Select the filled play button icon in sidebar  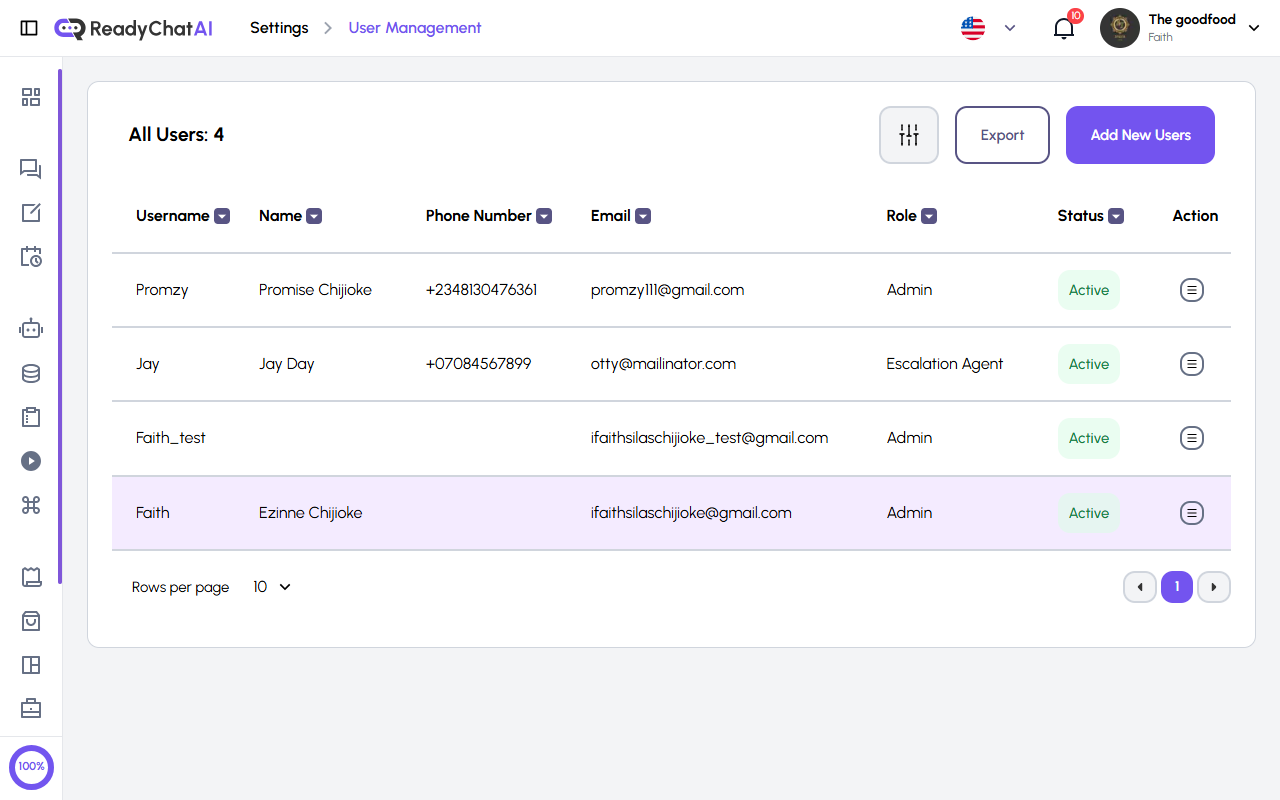point(31,461)
